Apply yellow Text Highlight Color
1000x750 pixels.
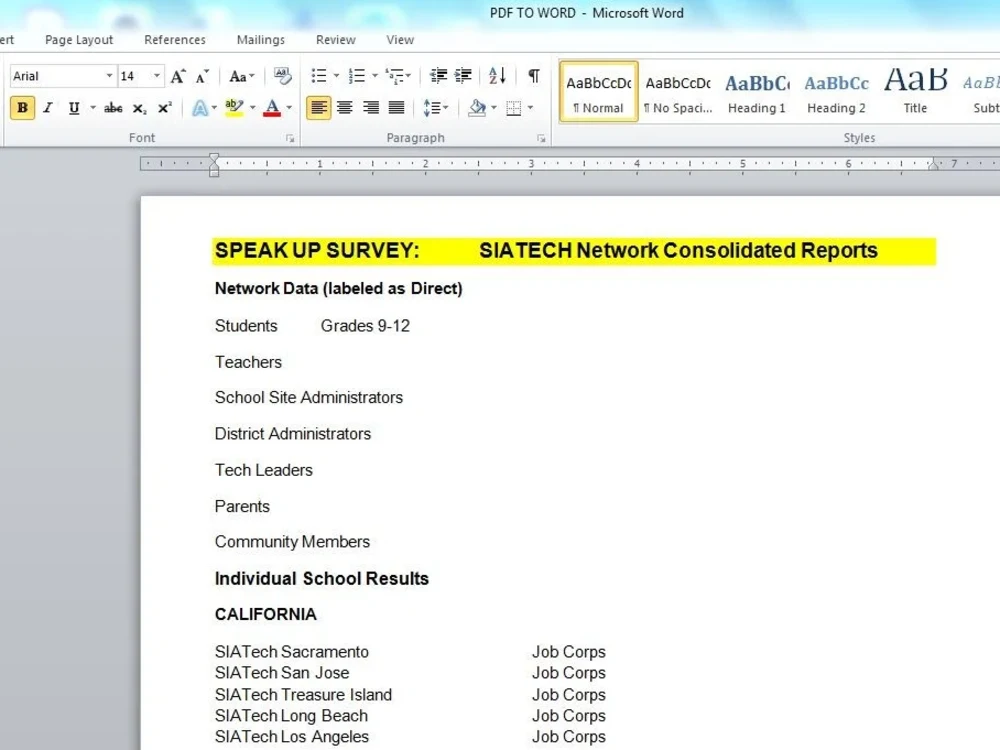pyautogui.click(x=234, y=108)
